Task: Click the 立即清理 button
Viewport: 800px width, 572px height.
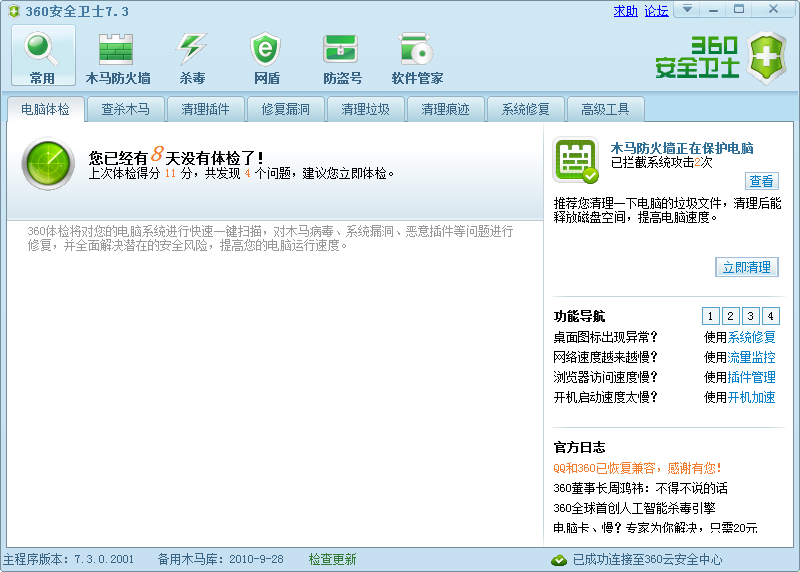Action: 746,267
